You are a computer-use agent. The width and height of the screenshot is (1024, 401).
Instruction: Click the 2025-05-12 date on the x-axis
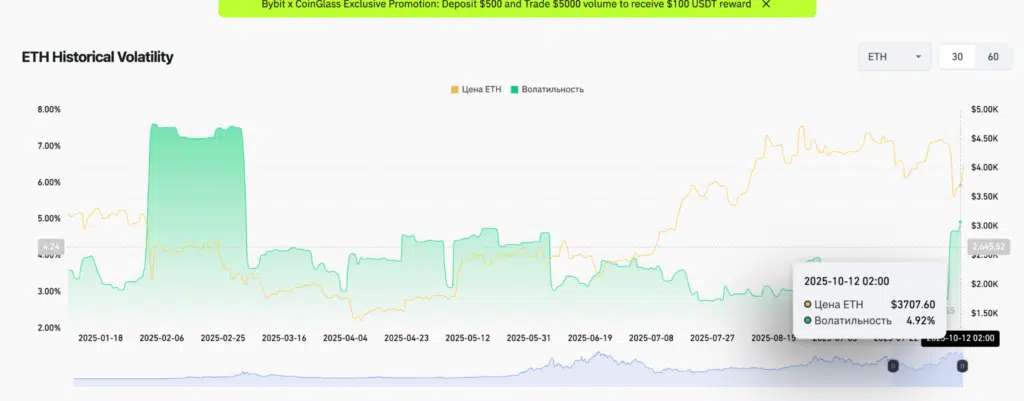470,338
